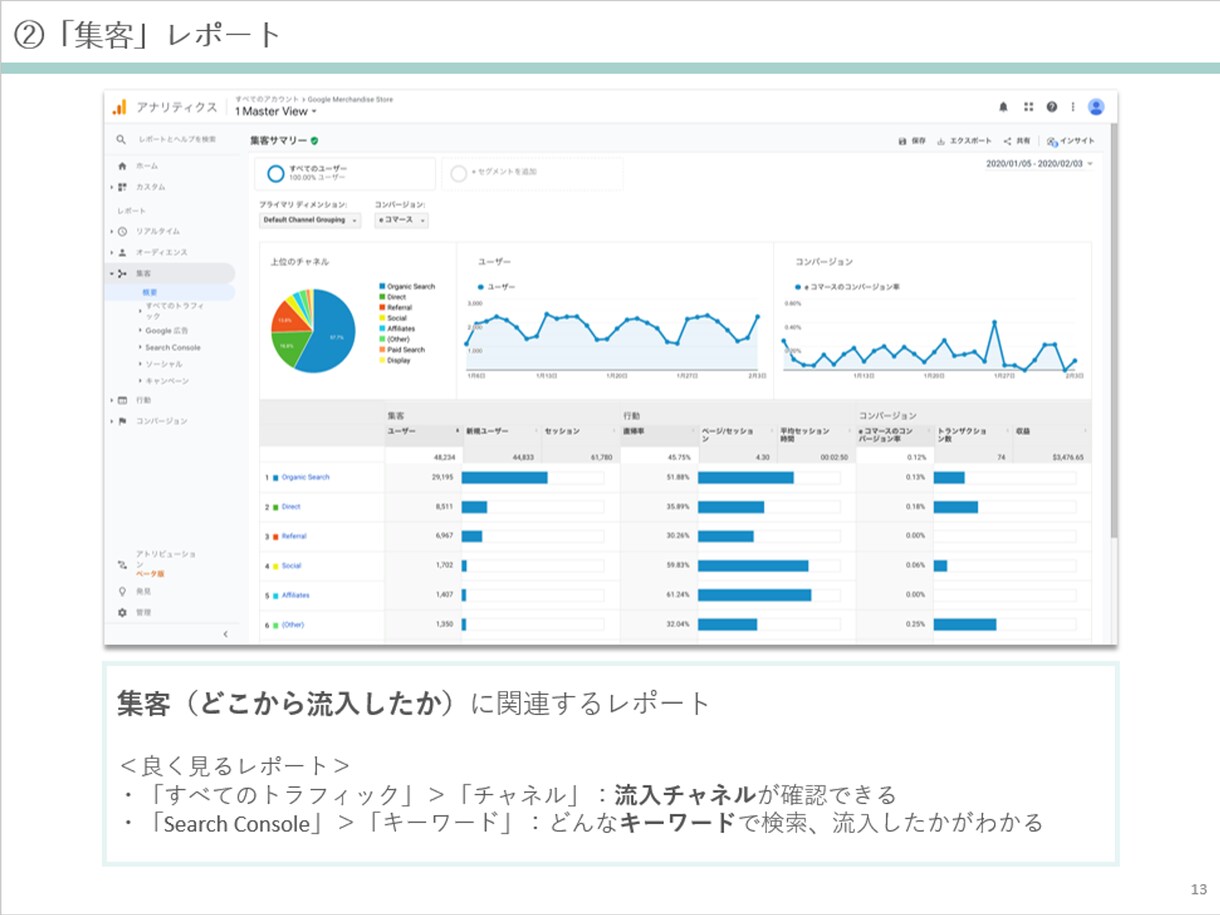This screenshot has width=1220, height=915.
Task: Click the 集客 acquisition branch icon
Action: coord(122,273)
